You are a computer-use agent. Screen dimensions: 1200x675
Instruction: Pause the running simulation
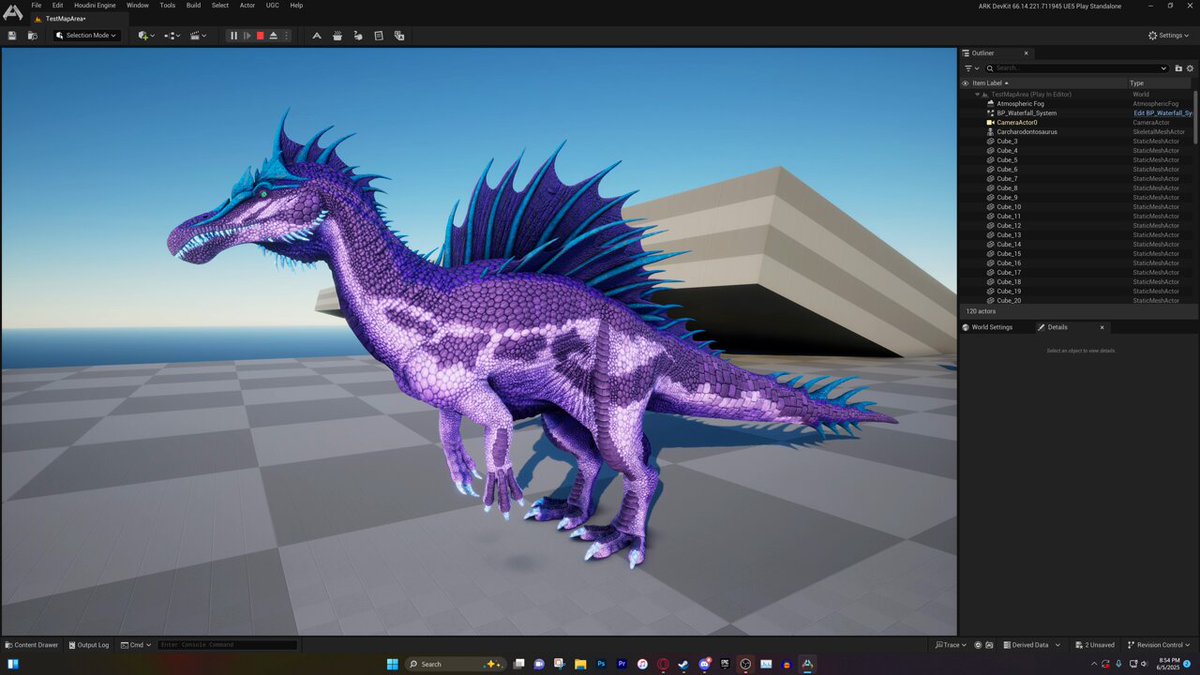point(234,35)
